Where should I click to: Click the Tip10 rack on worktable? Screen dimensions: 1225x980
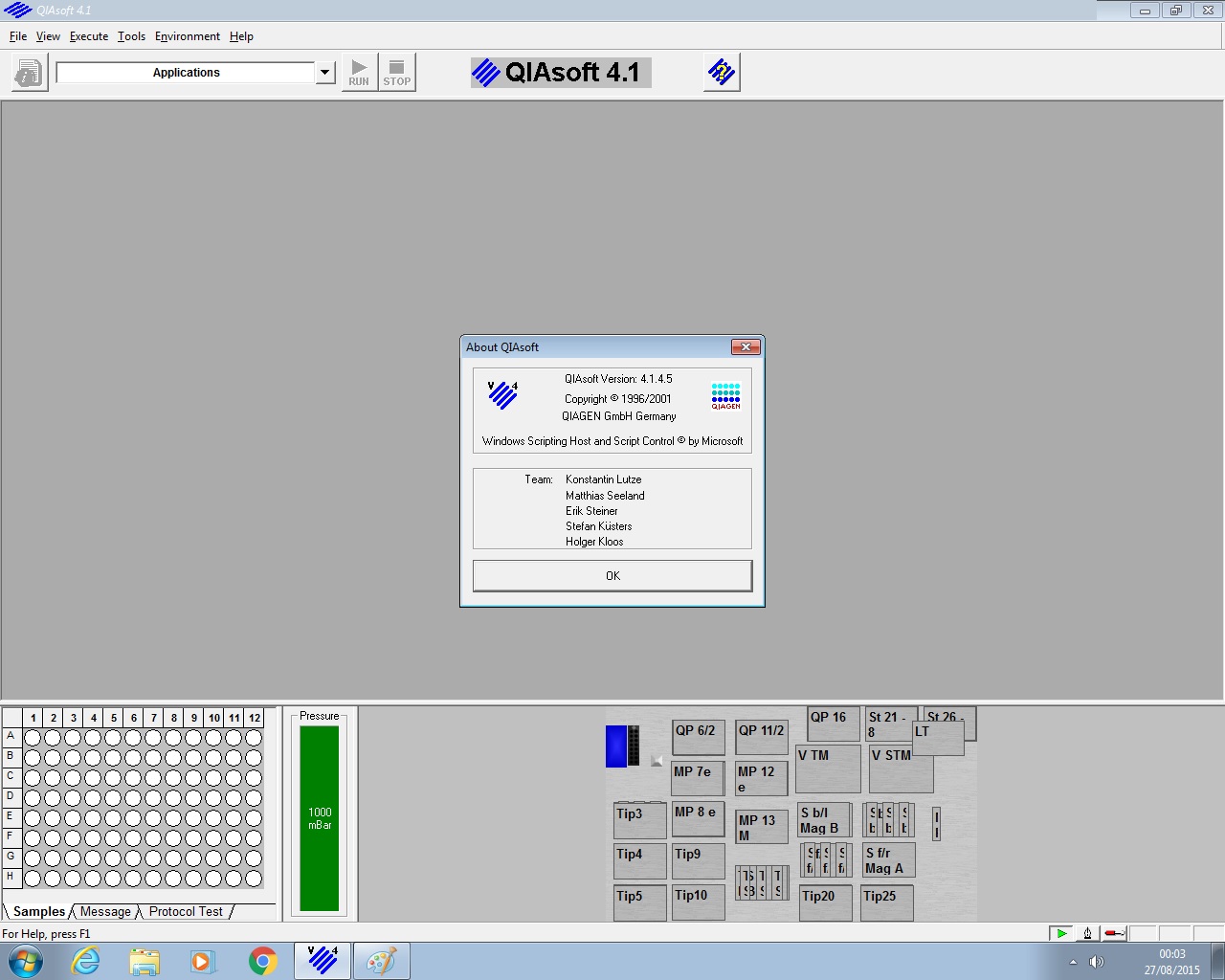[x=699, y=902]
